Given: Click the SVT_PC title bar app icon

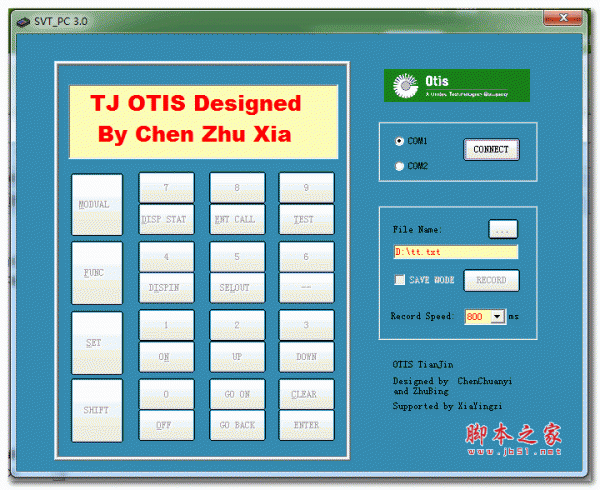Looking at the screenshot, I should (23, 22).
